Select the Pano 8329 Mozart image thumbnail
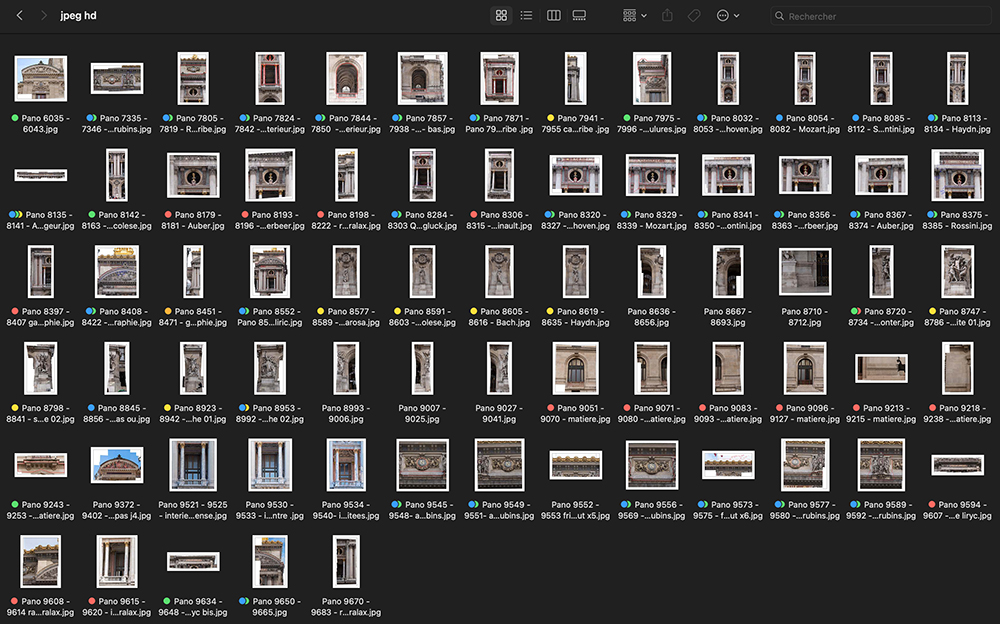The image size is (1000, 624). click(x=652, y=175)
